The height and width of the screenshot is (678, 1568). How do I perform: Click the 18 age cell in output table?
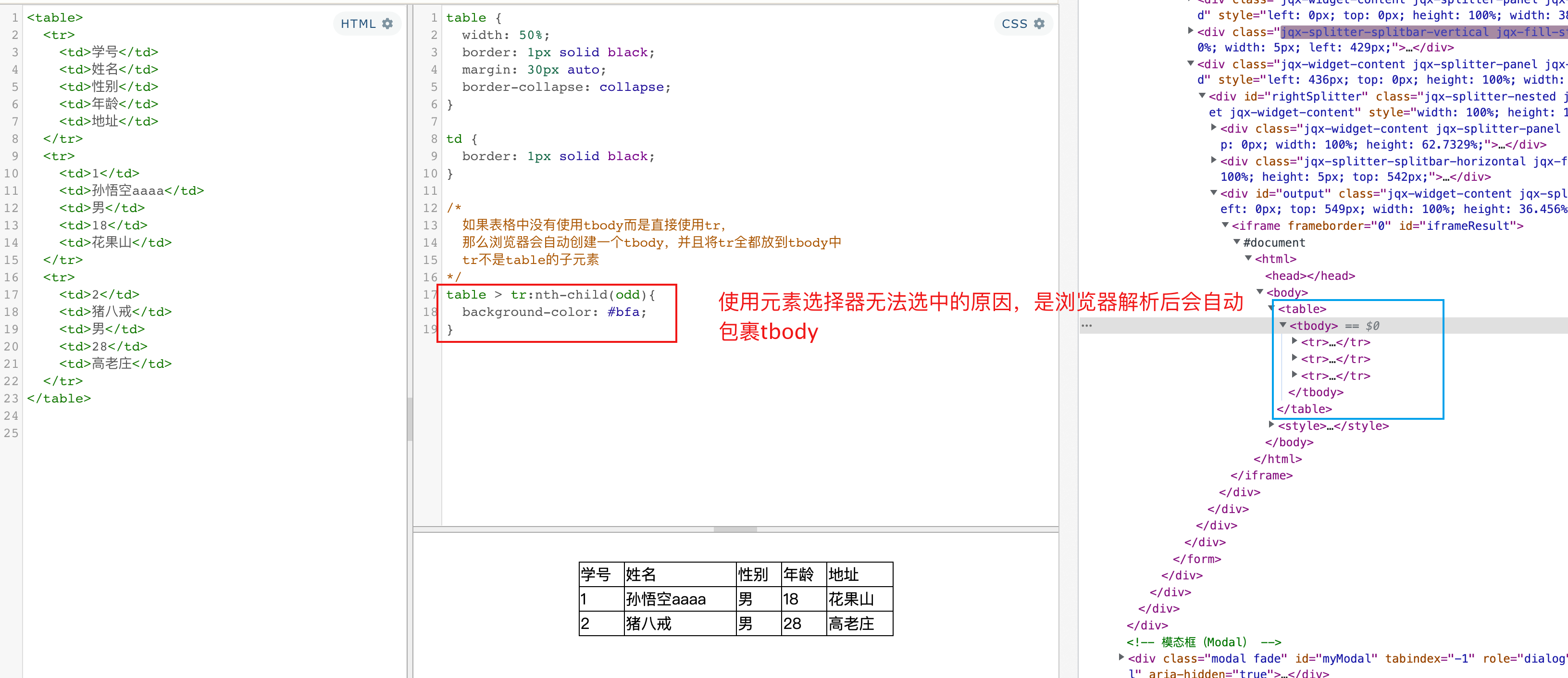804,600
